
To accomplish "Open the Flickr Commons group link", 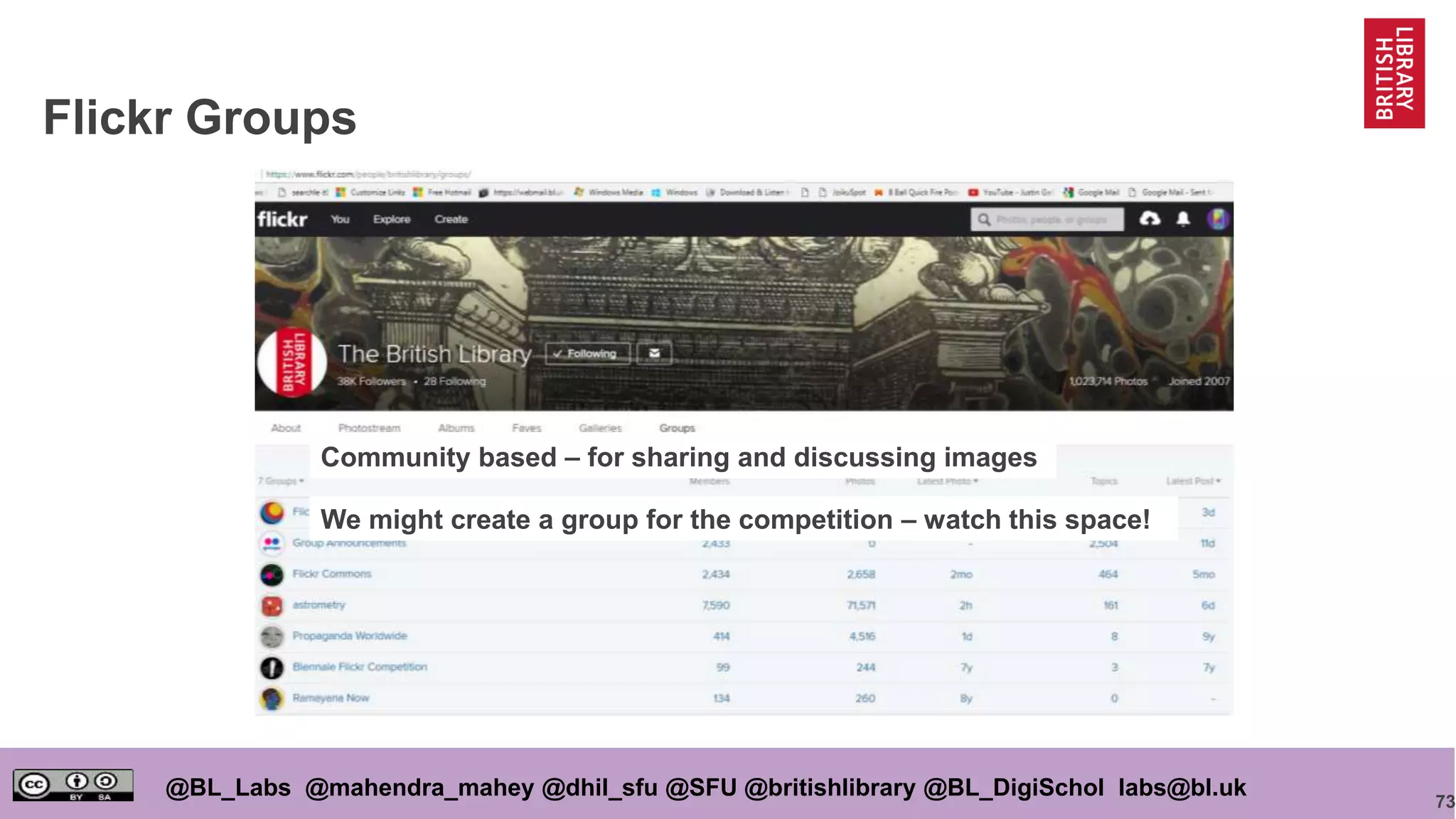I will [x=332, y=574].
